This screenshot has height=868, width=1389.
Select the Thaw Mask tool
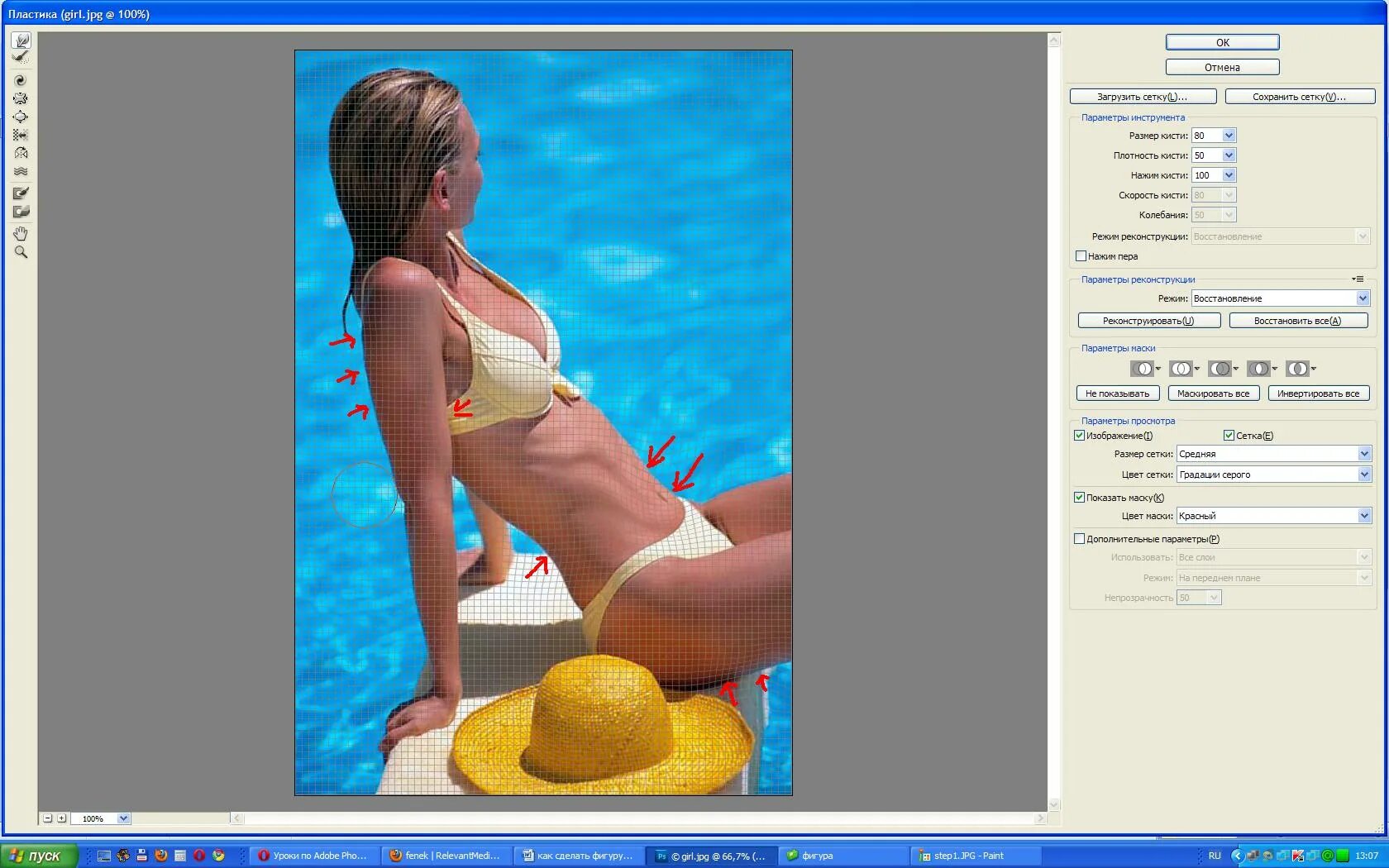pos(21,212)
